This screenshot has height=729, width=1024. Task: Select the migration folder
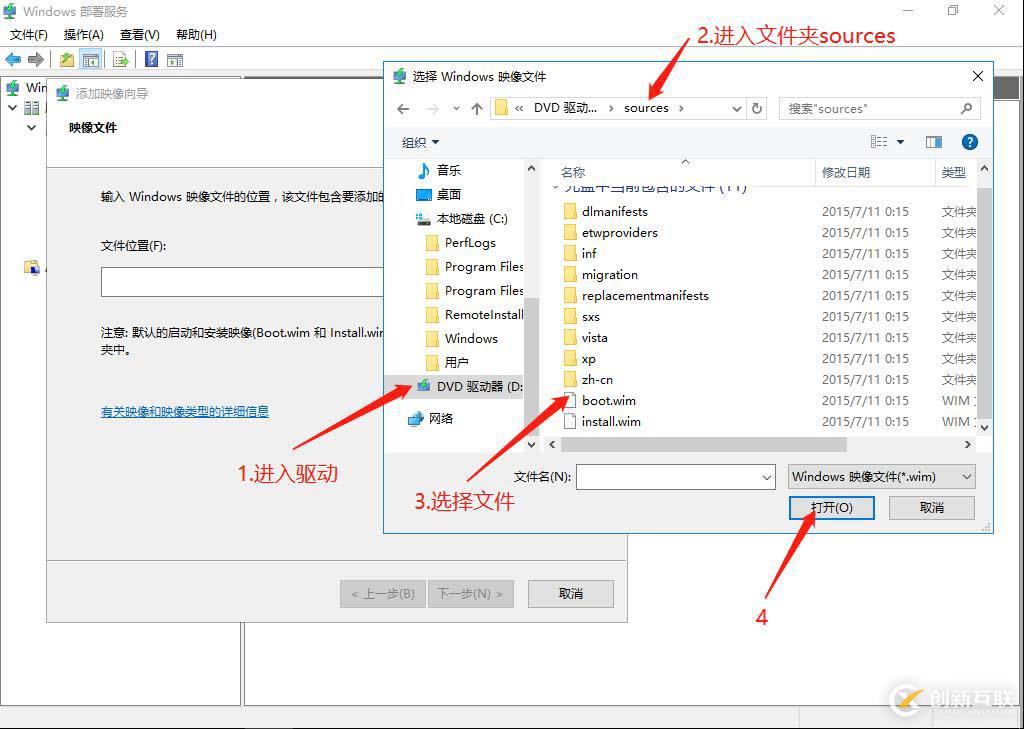601,275
